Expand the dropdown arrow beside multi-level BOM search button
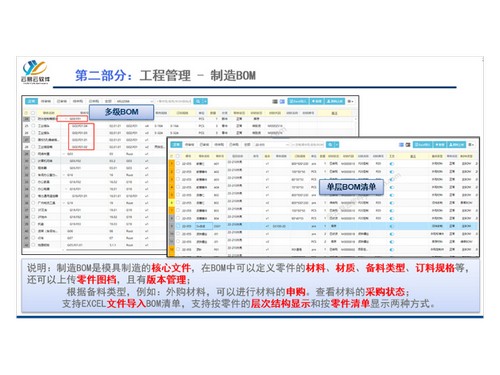500x375 pixels. [205, 101]
